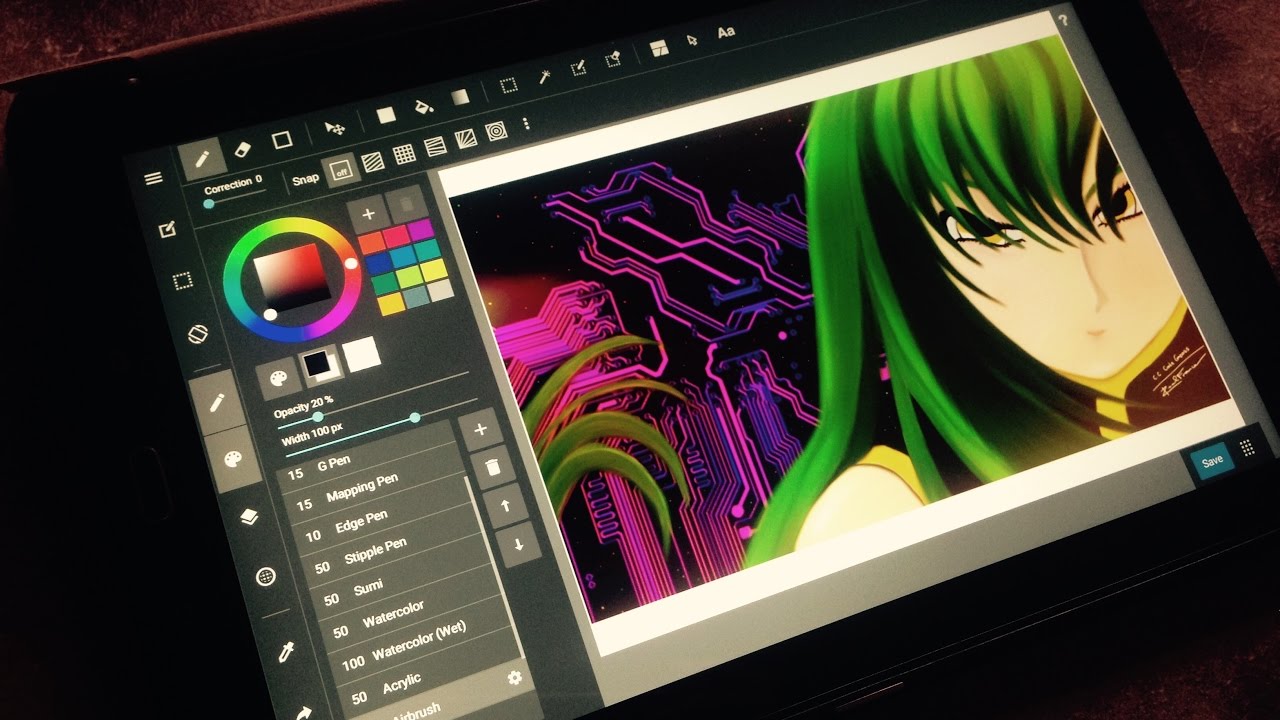Move brush up with the up arrow
The image size is (1280, 720).
click(x=506, y=505)
